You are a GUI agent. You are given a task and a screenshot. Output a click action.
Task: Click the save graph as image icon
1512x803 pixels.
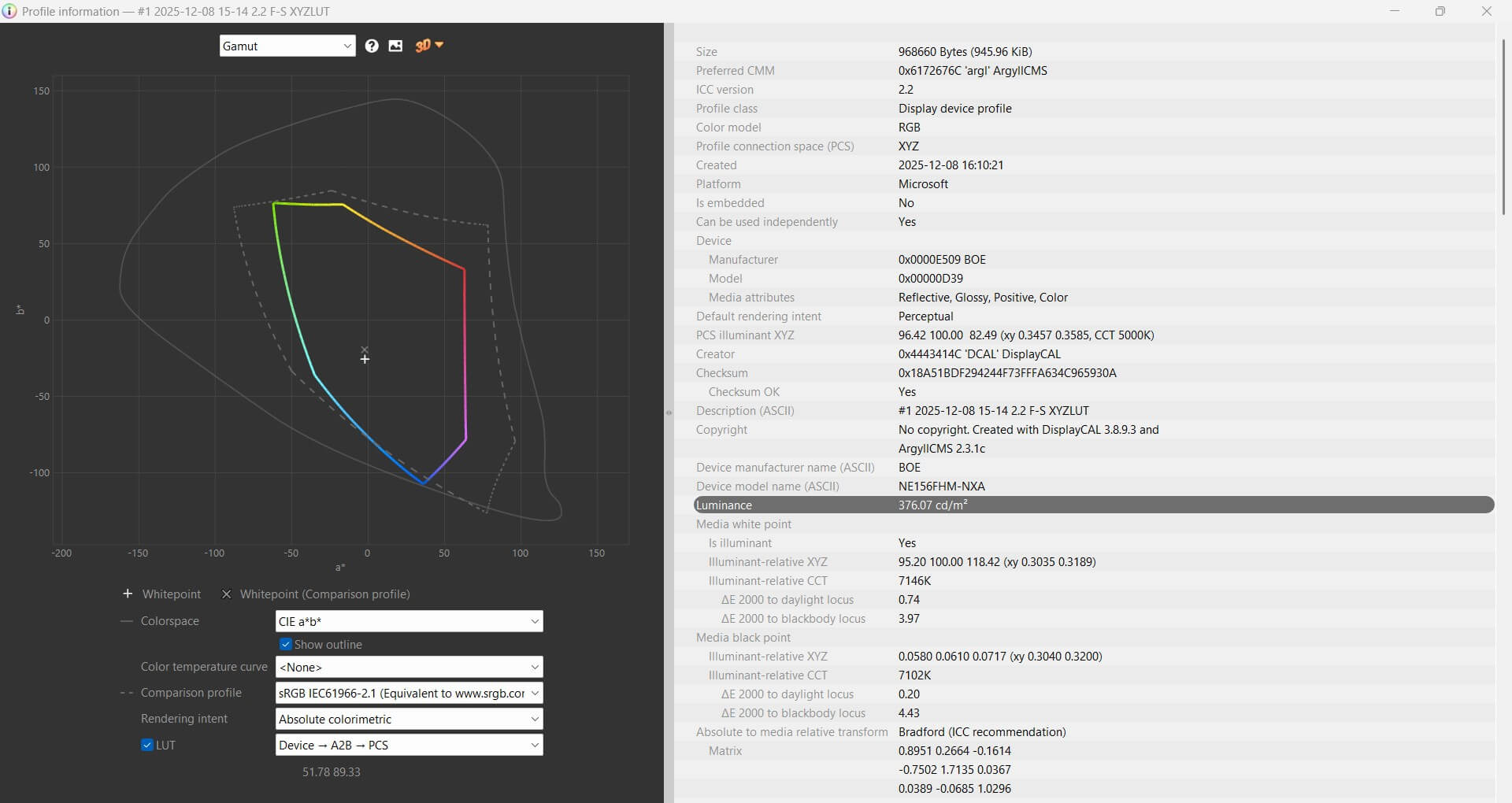[395, 46]
